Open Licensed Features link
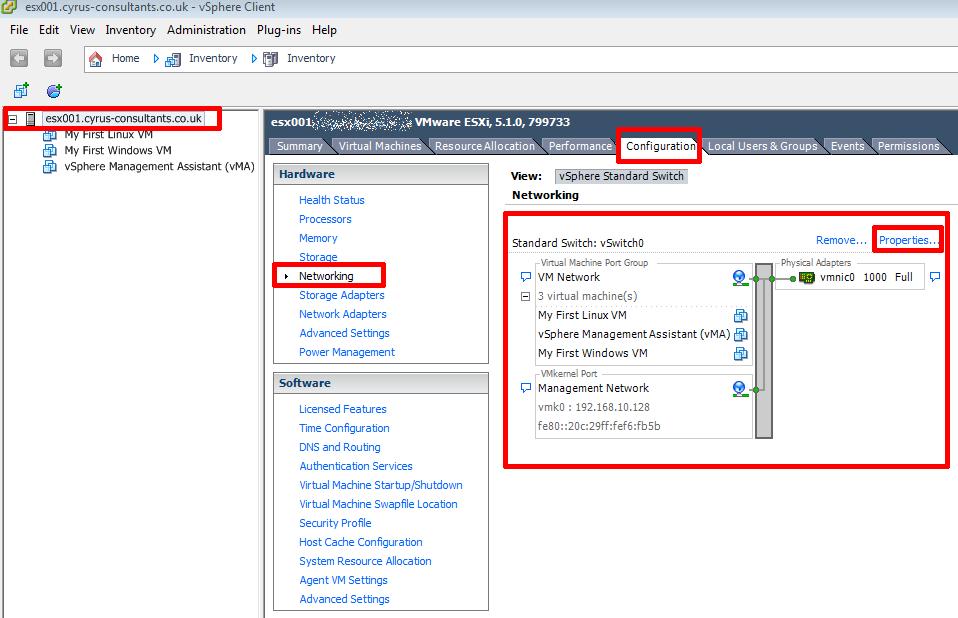 pos(343,409)
